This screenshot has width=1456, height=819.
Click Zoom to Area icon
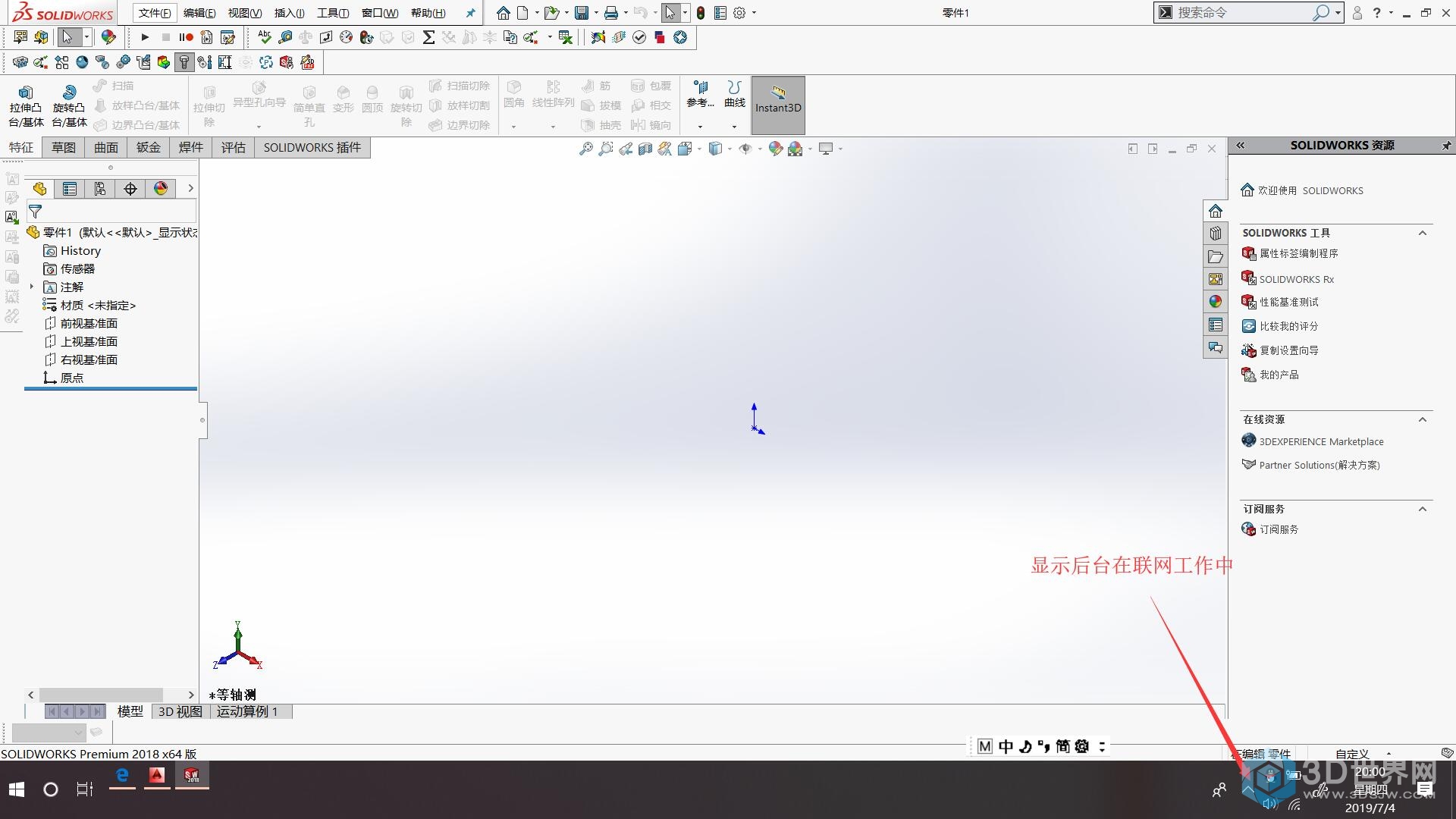point(605,149)
